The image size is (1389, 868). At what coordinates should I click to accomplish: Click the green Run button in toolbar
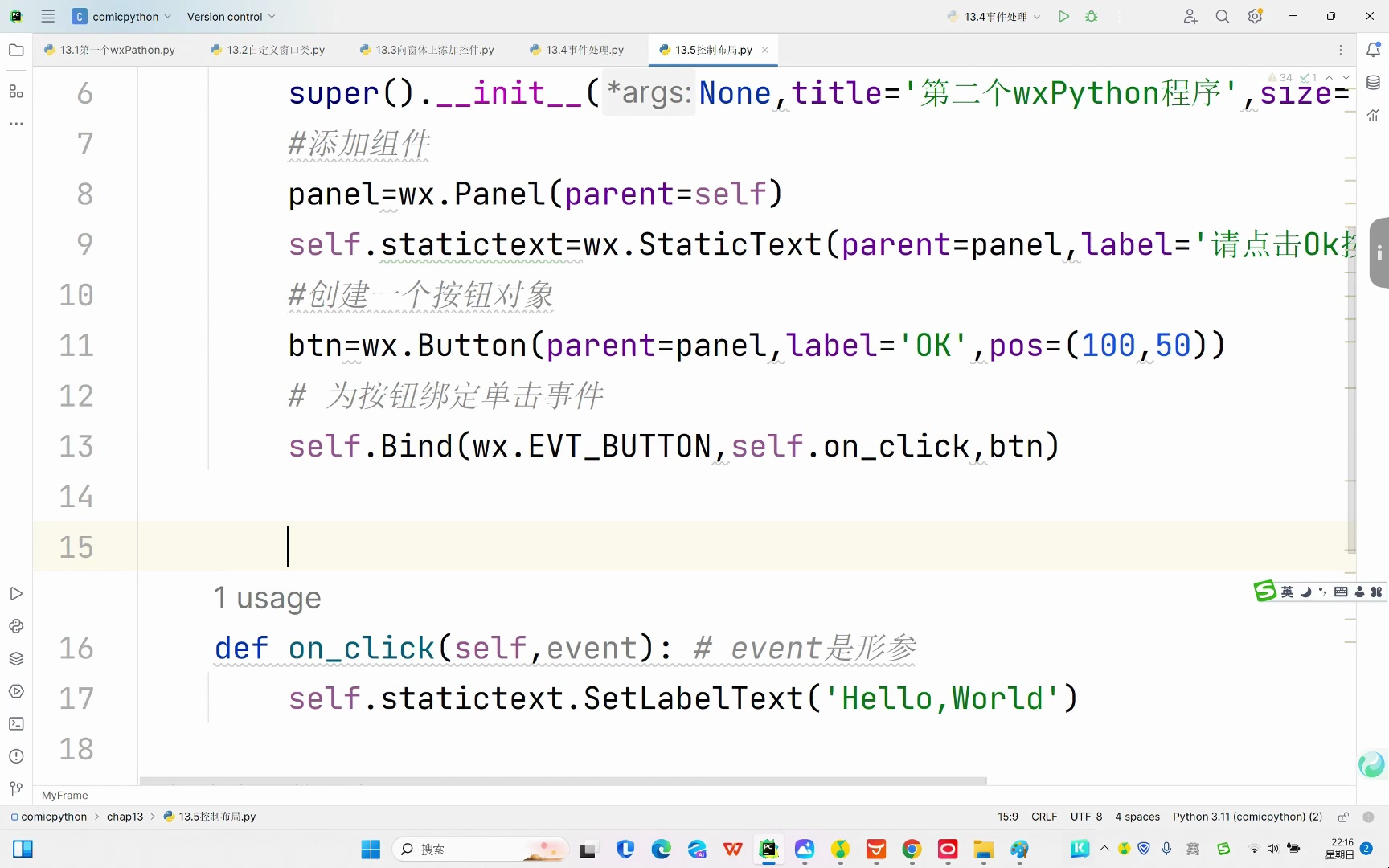1063,16
